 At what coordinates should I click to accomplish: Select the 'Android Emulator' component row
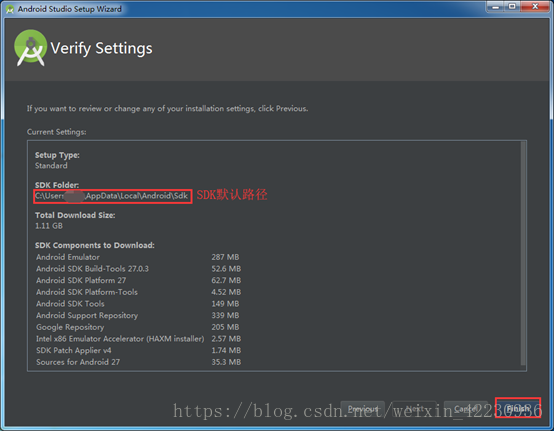138,257
